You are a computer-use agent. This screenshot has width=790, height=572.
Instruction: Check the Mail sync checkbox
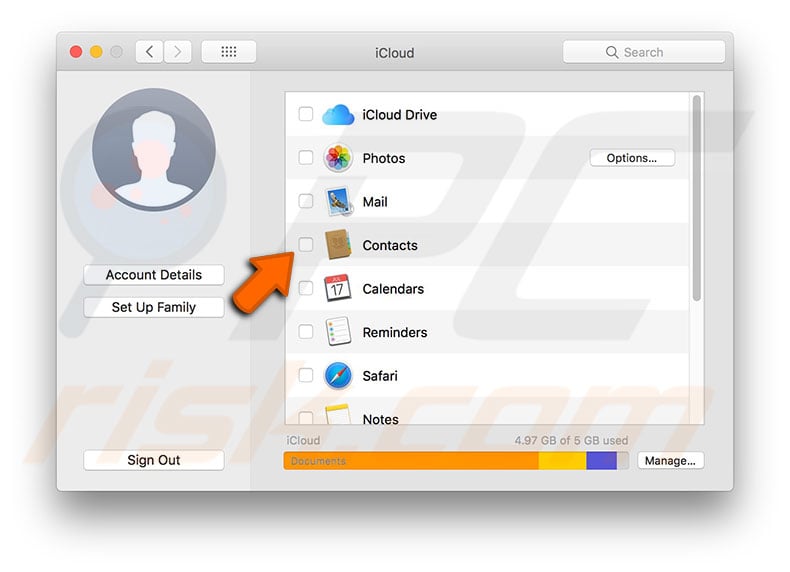point(305,201)
